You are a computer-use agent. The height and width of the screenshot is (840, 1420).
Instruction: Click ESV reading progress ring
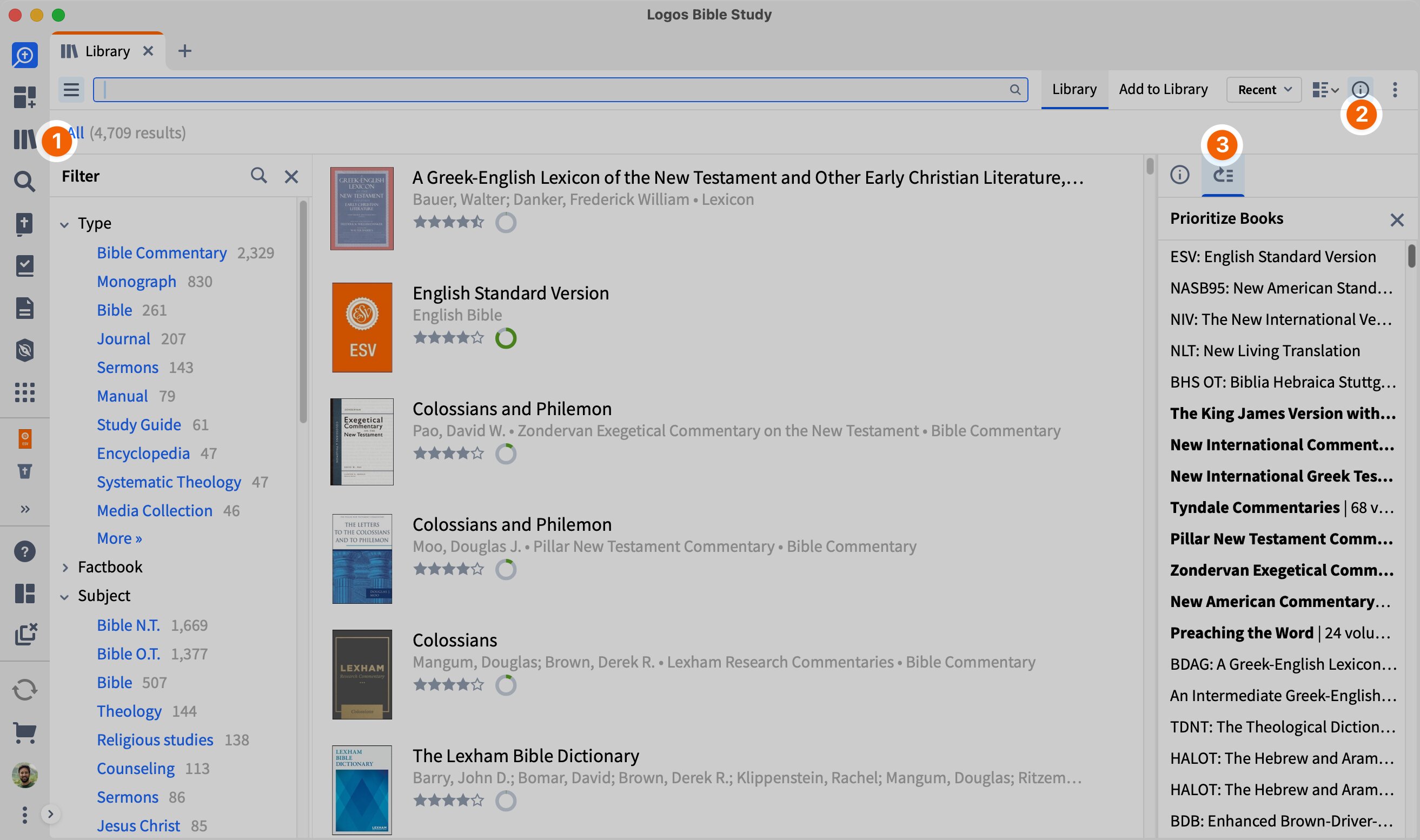pos(506,338)
